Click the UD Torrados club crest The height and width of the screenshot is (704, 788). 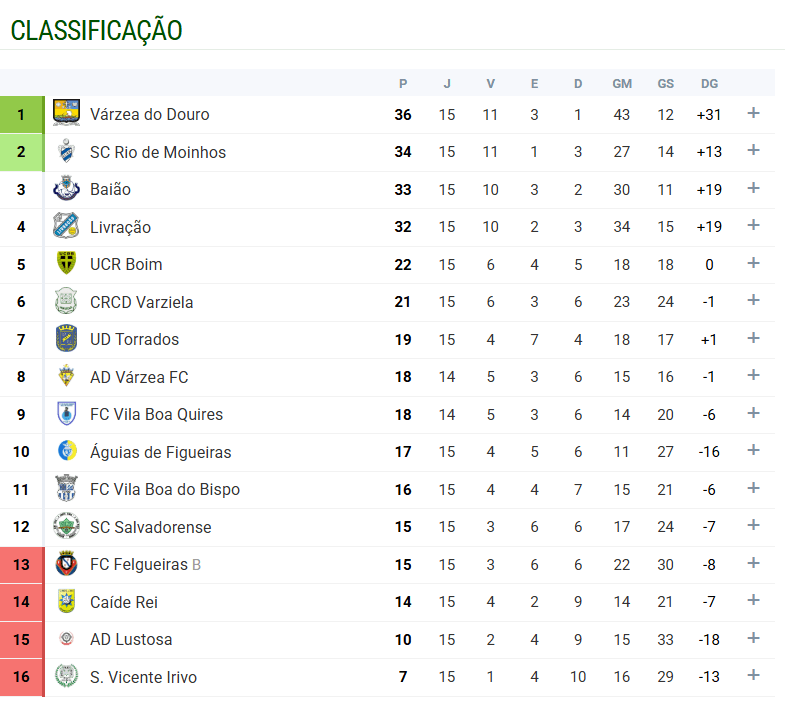(x=66, y=339)
